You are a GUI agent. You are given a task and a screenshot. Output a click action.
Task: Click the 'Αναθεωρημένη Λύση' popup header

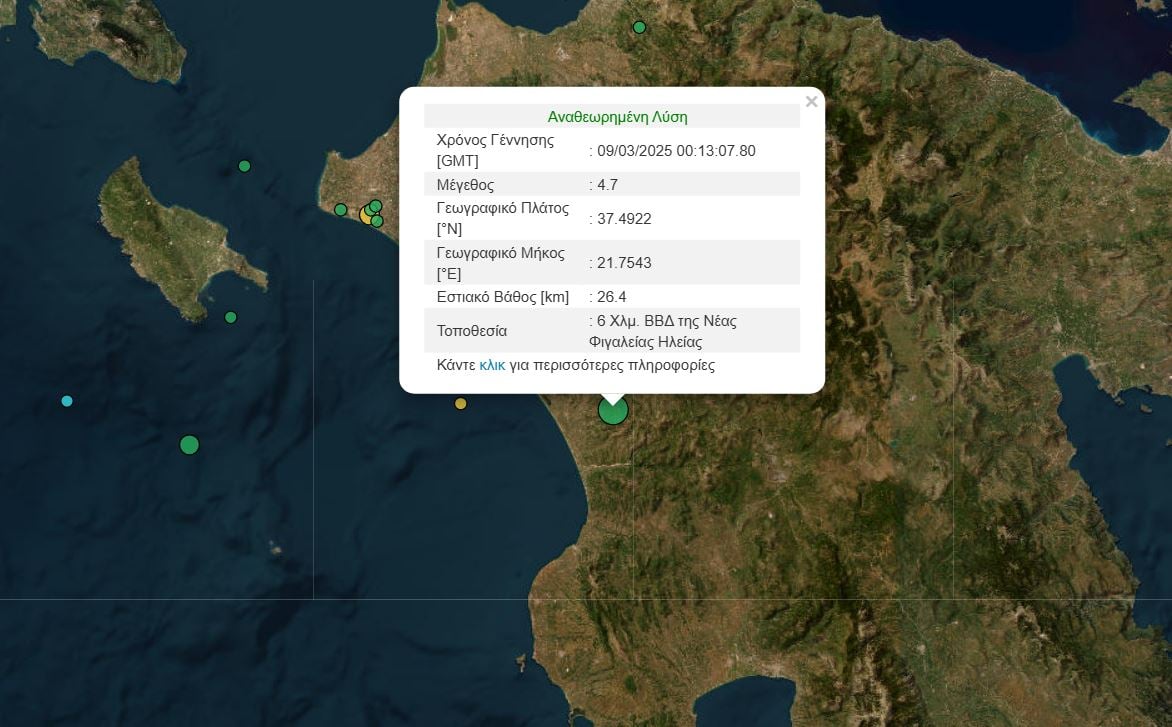(617, 116)
